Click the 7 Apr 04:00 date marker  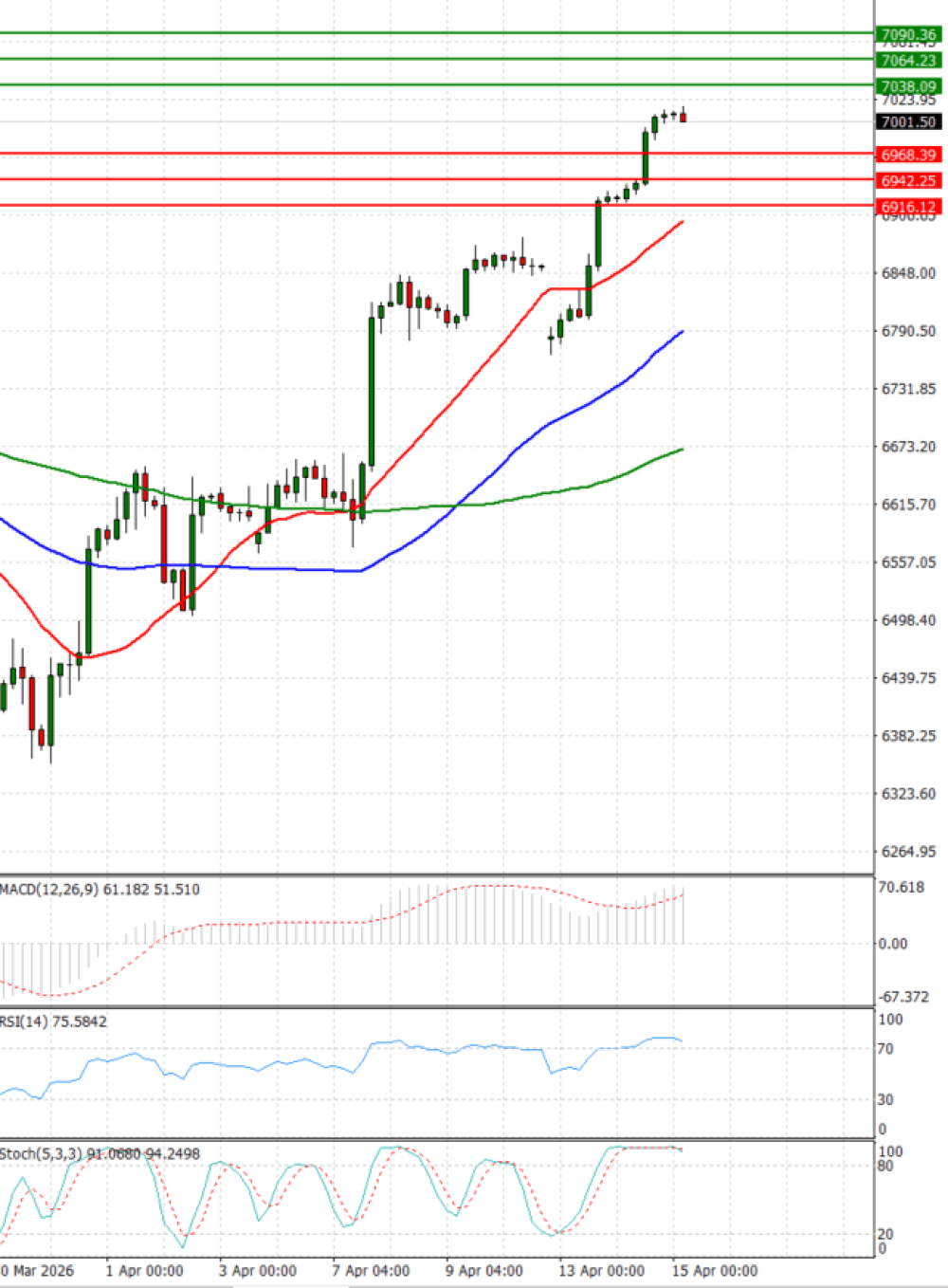point(371,1271)
